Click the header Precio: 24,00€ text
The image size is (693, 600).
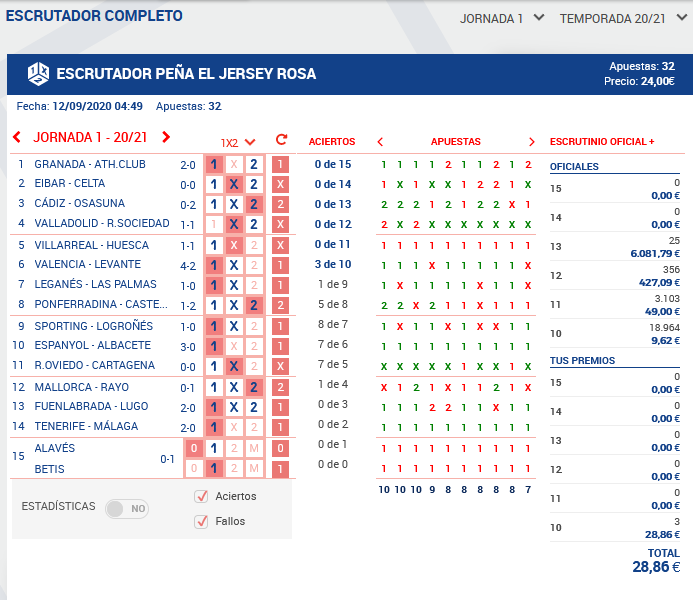[640, 81]
